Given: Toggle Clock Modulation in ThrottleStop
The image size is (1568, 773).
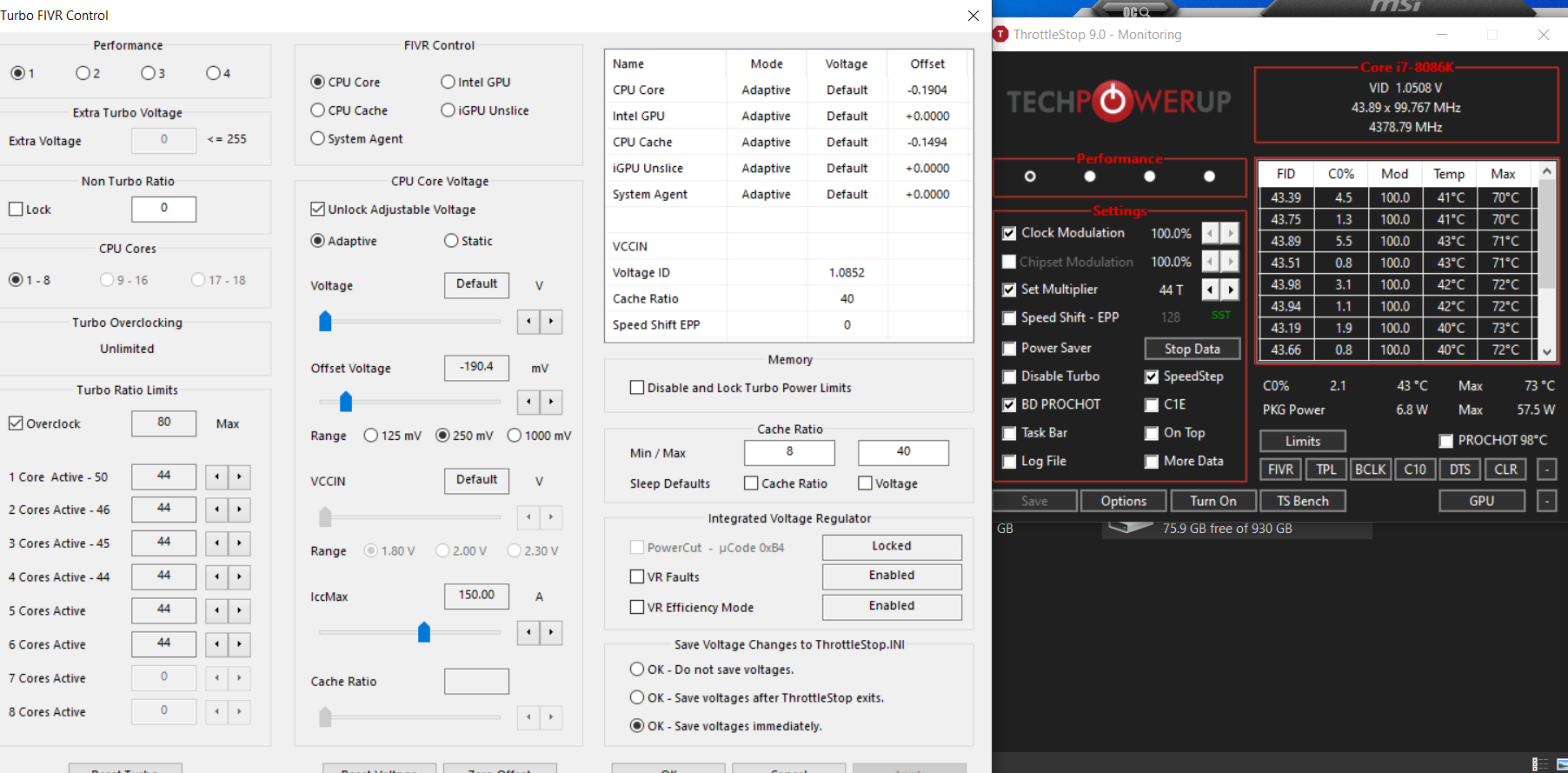Looking at the screenshot, I should coord(1009,233).
